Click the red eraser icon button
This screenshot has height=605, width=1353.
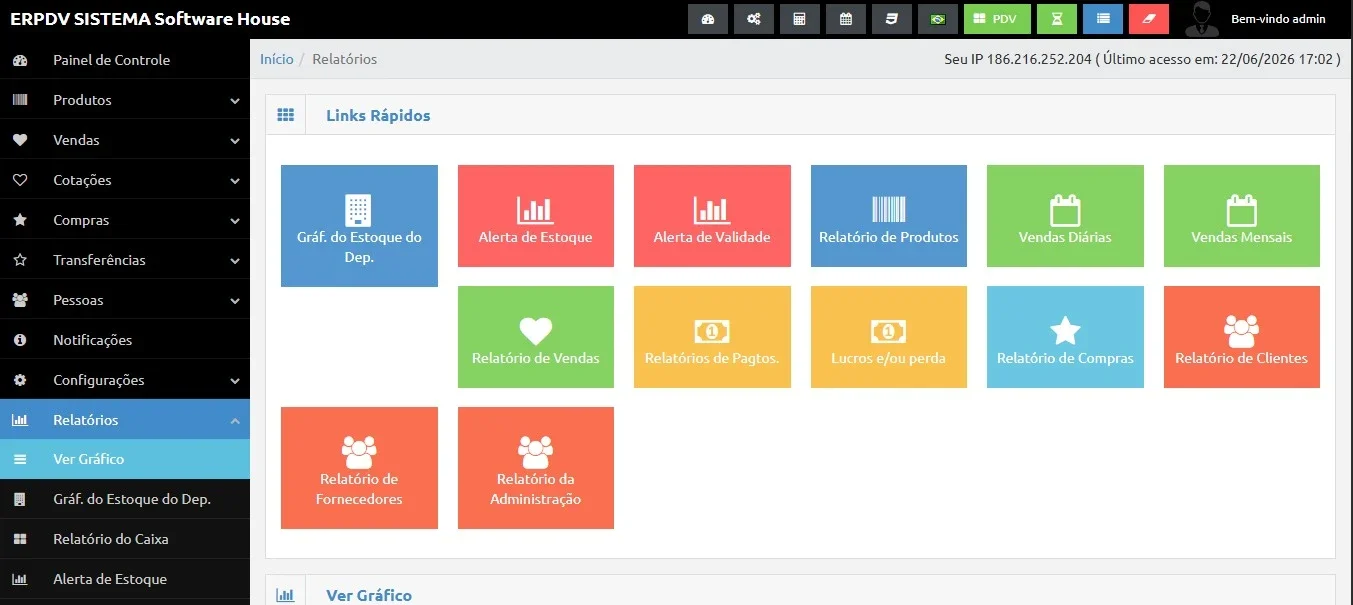pos(1149,19)
